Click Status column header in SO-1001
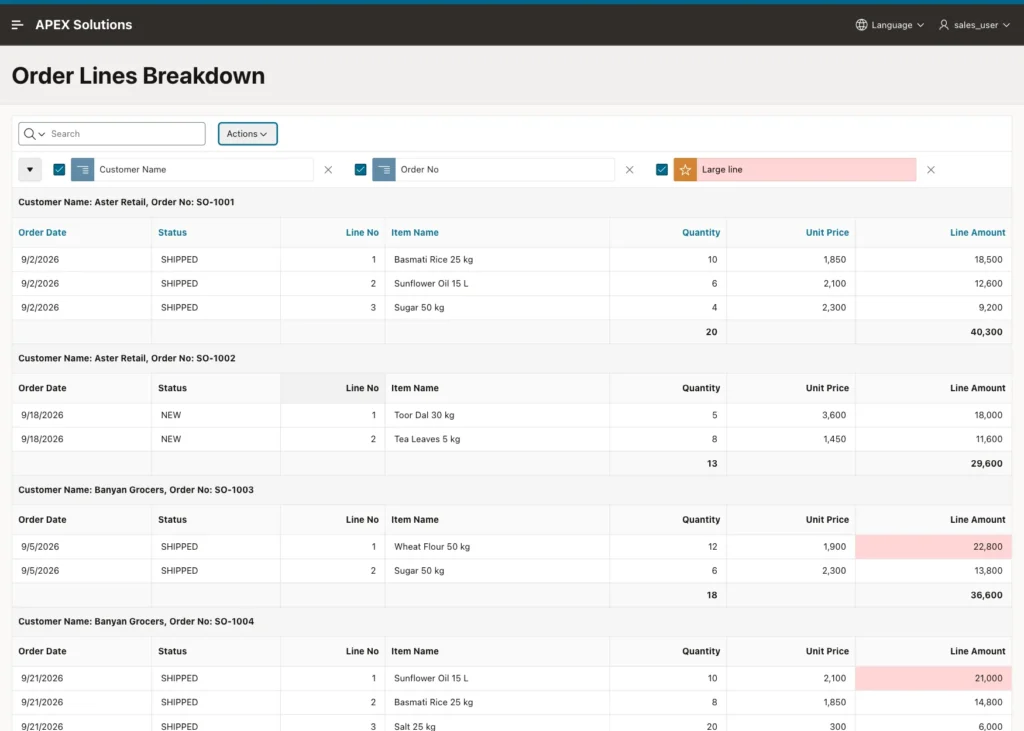Screen dimensions: 1024x731 point(172,233)
